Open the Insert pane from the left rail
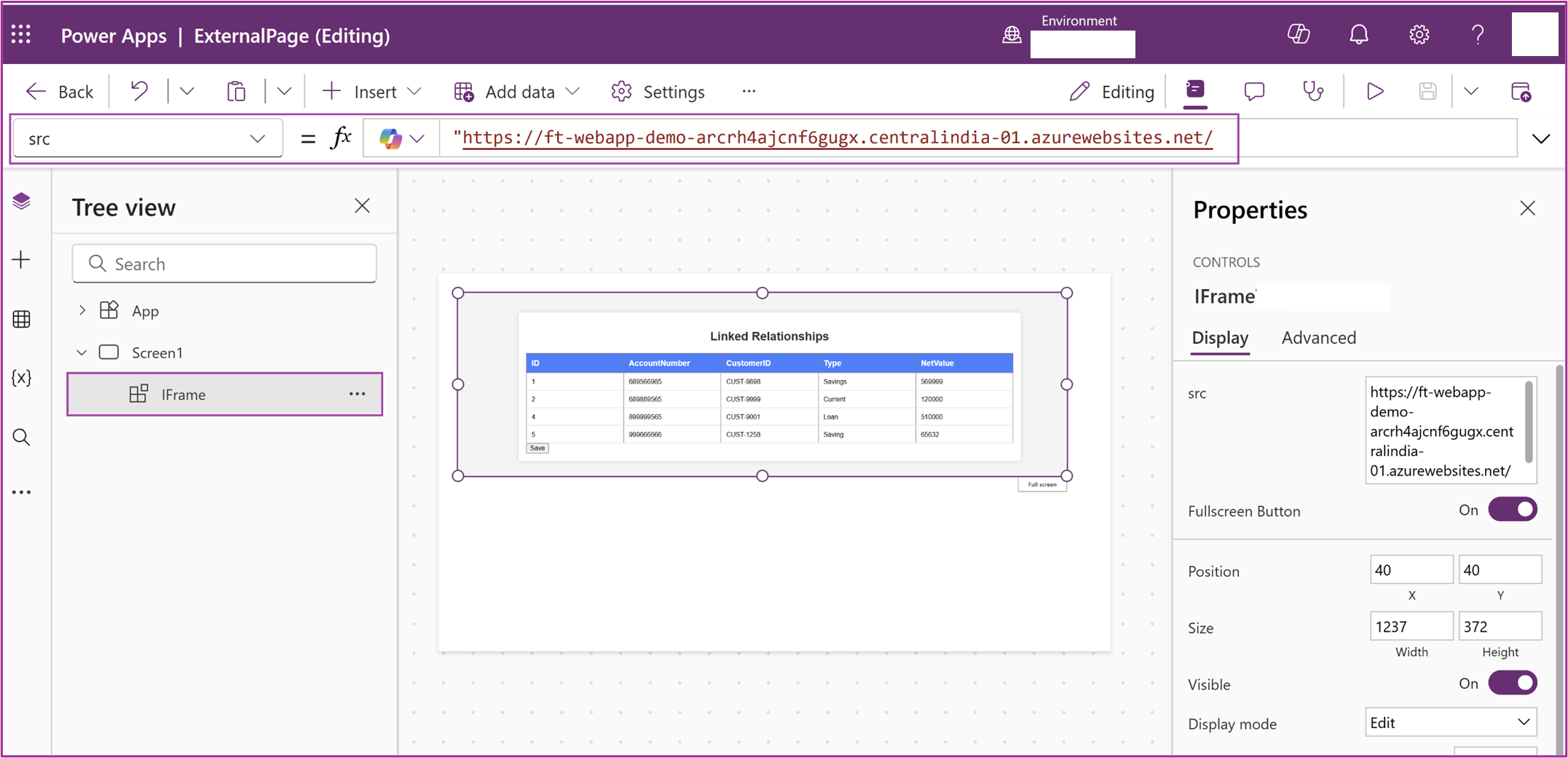Image resolution: width=1568 pixels, height=758 pixels. coord(22,259)
